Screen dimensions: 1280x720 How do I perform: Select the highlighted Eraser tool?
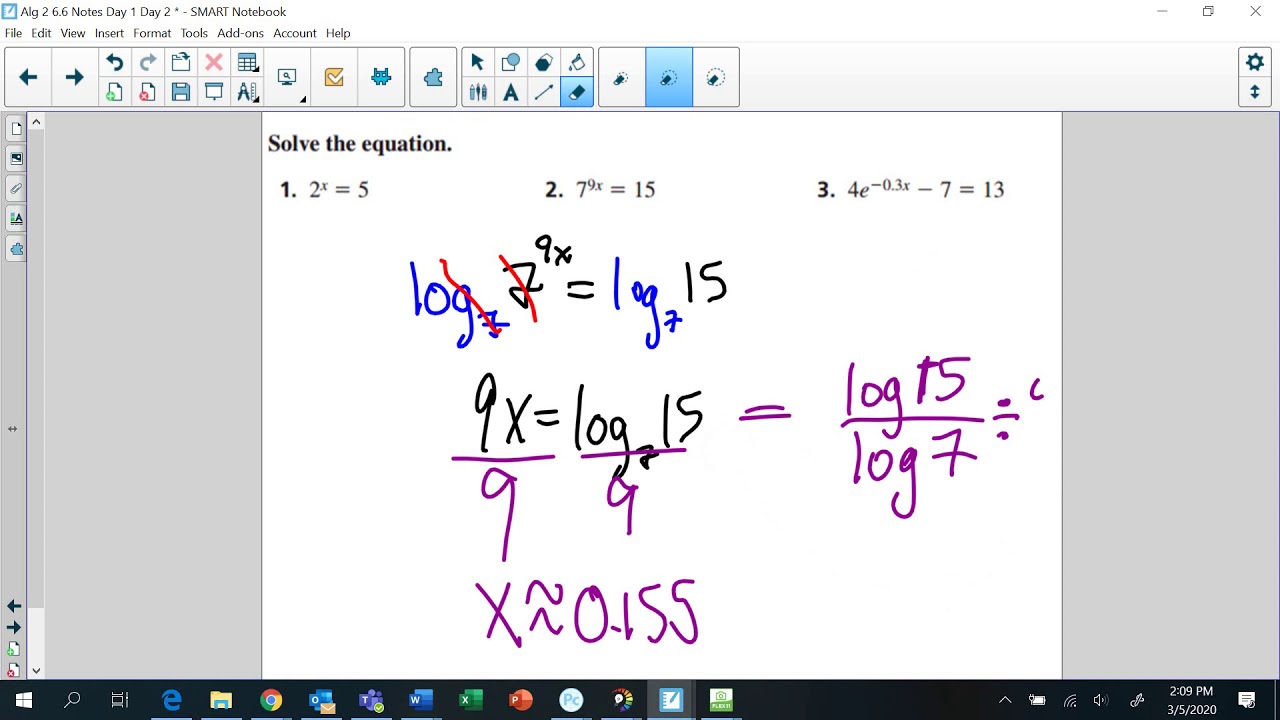[x=576, y=92]
